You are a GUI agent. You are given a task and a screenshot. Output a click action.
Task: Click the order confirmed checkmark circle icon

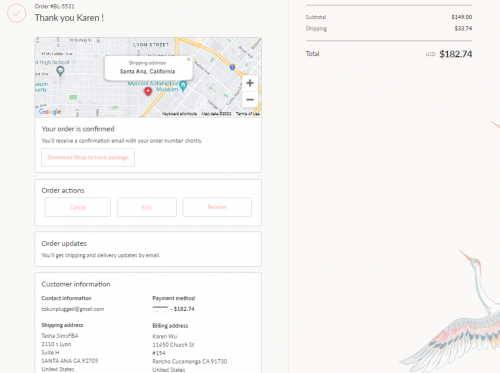tap(16, 13)
